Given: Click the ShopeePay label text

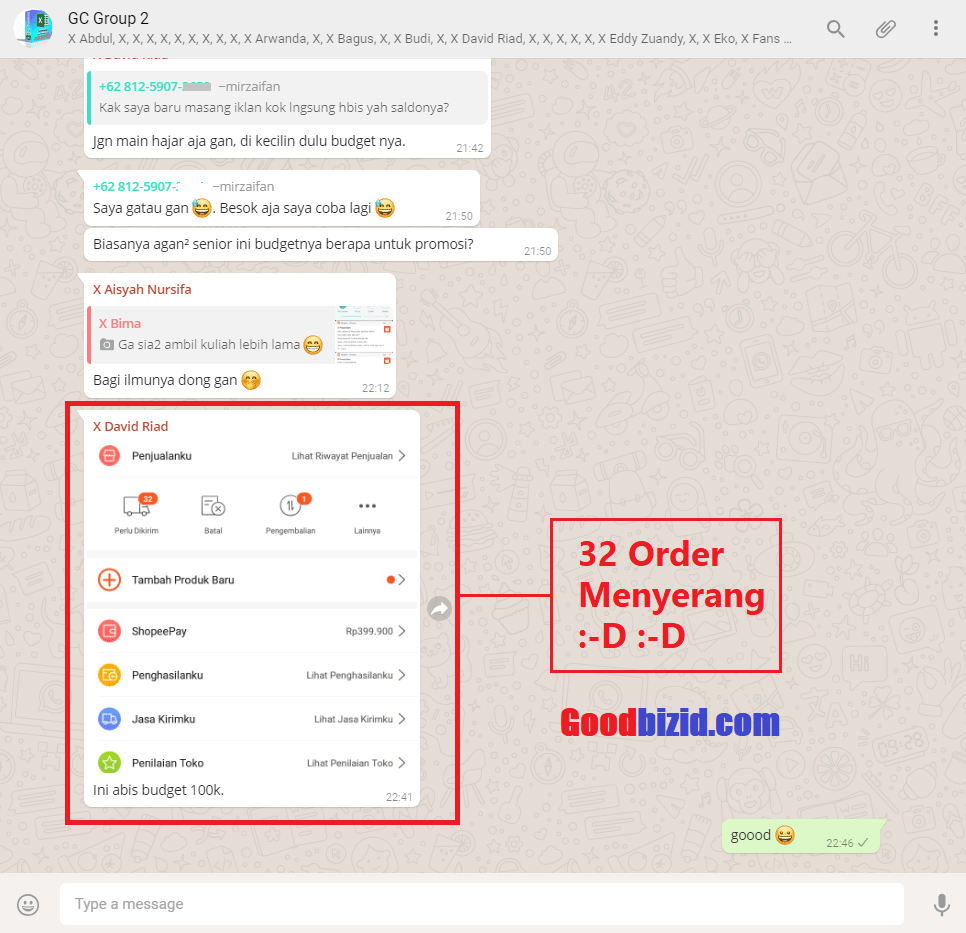Looking at the screenshot, I should click(159, 631).
